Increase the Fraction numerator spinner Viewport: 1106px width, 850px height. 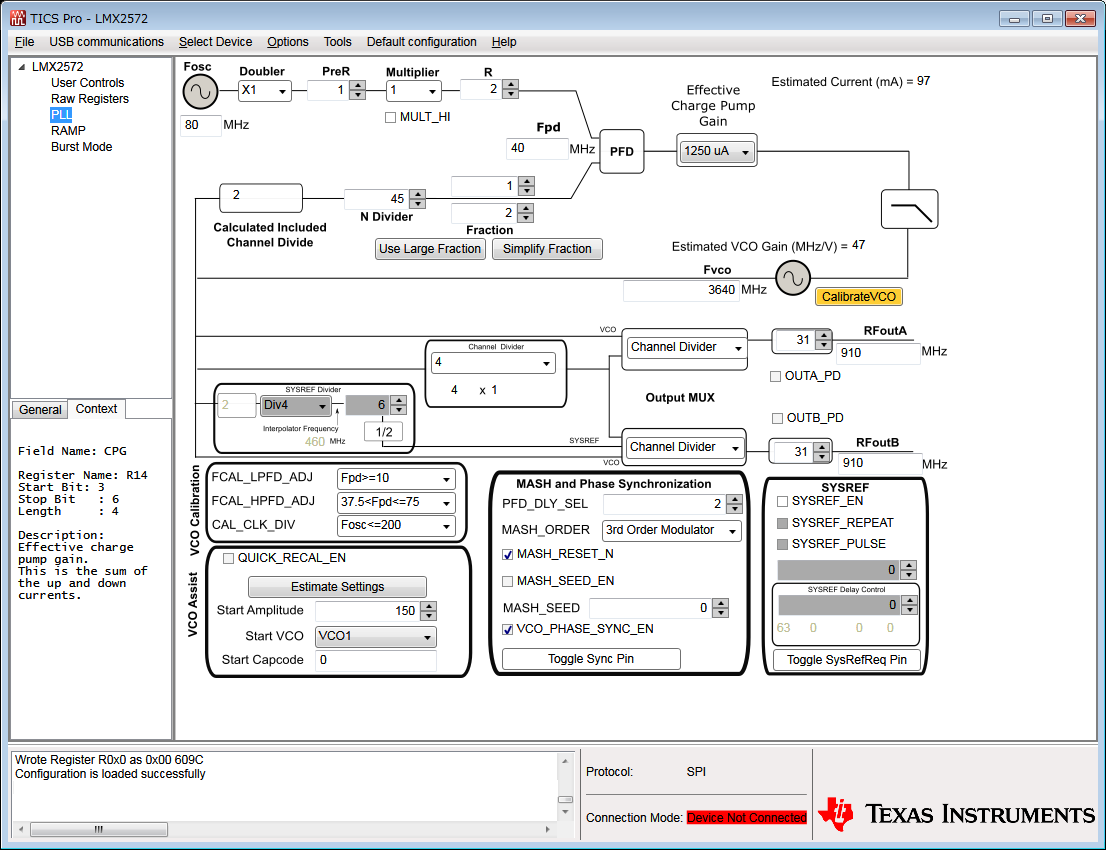(x=526, y=182)
